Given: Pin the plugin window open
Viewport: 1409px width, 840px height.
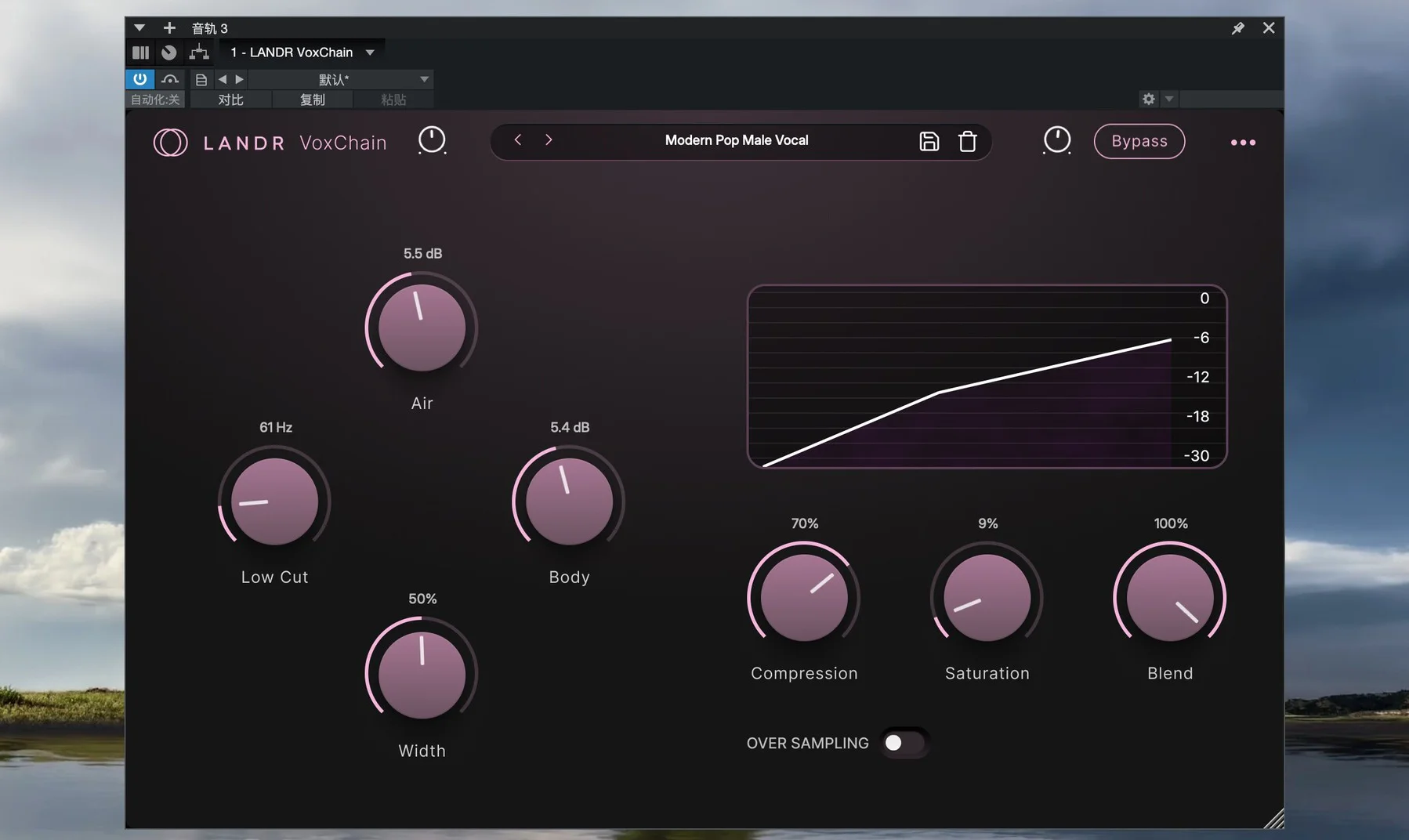Looking at the screenshot, I should point(1237,28).
